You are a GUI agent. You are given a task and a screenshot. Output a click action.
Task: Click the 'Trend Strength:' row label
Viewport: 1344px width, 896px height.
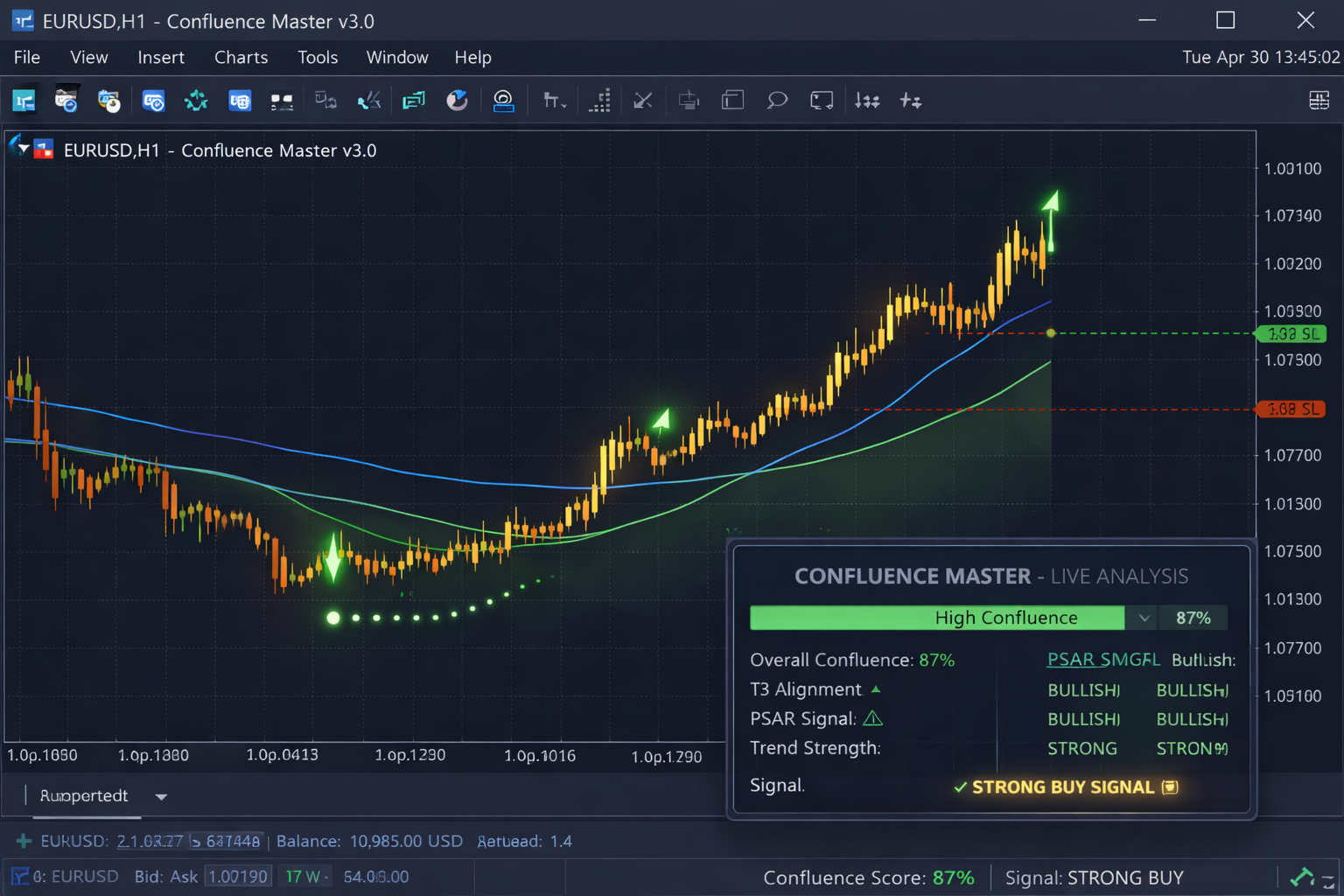coord(815,748)
